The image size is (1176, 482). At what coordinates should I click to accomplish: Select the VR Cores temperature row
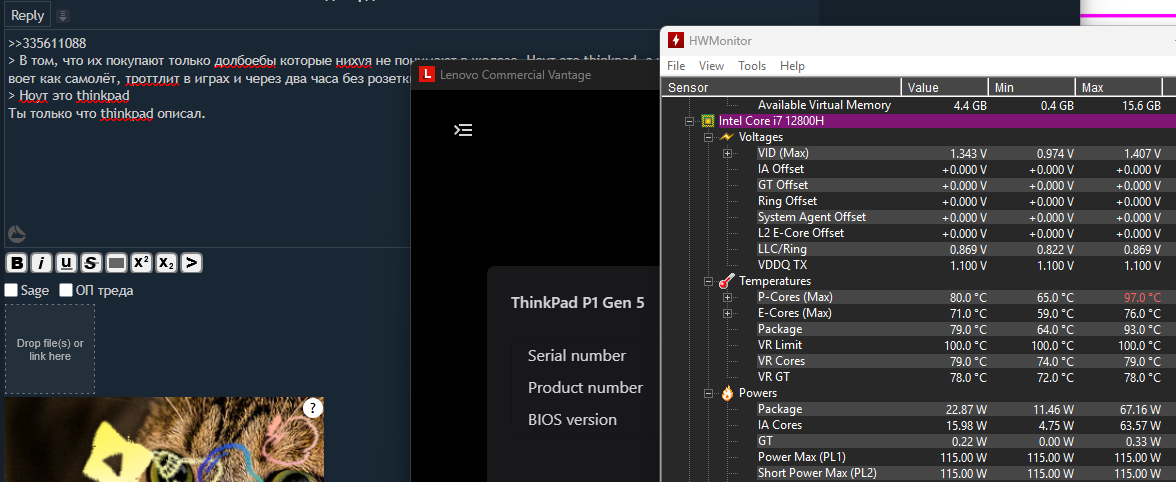tap(919, 361)
